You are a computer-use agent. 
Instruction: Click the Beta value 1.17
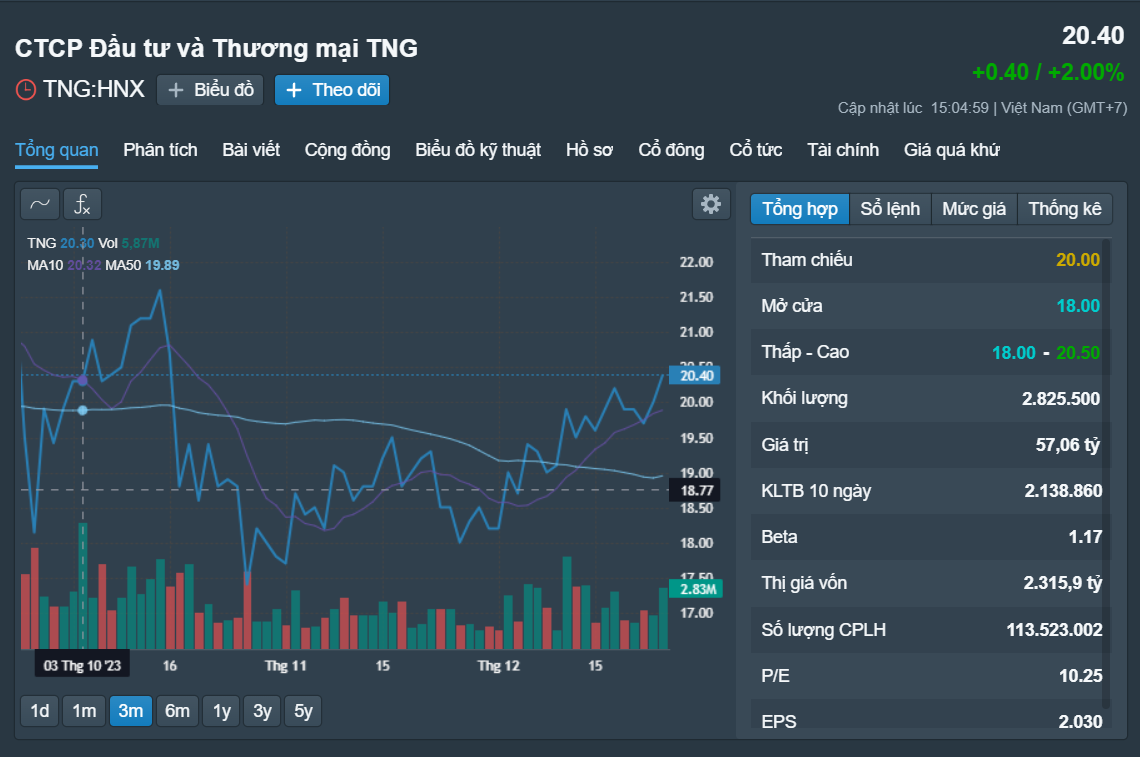click(1085, 537)
